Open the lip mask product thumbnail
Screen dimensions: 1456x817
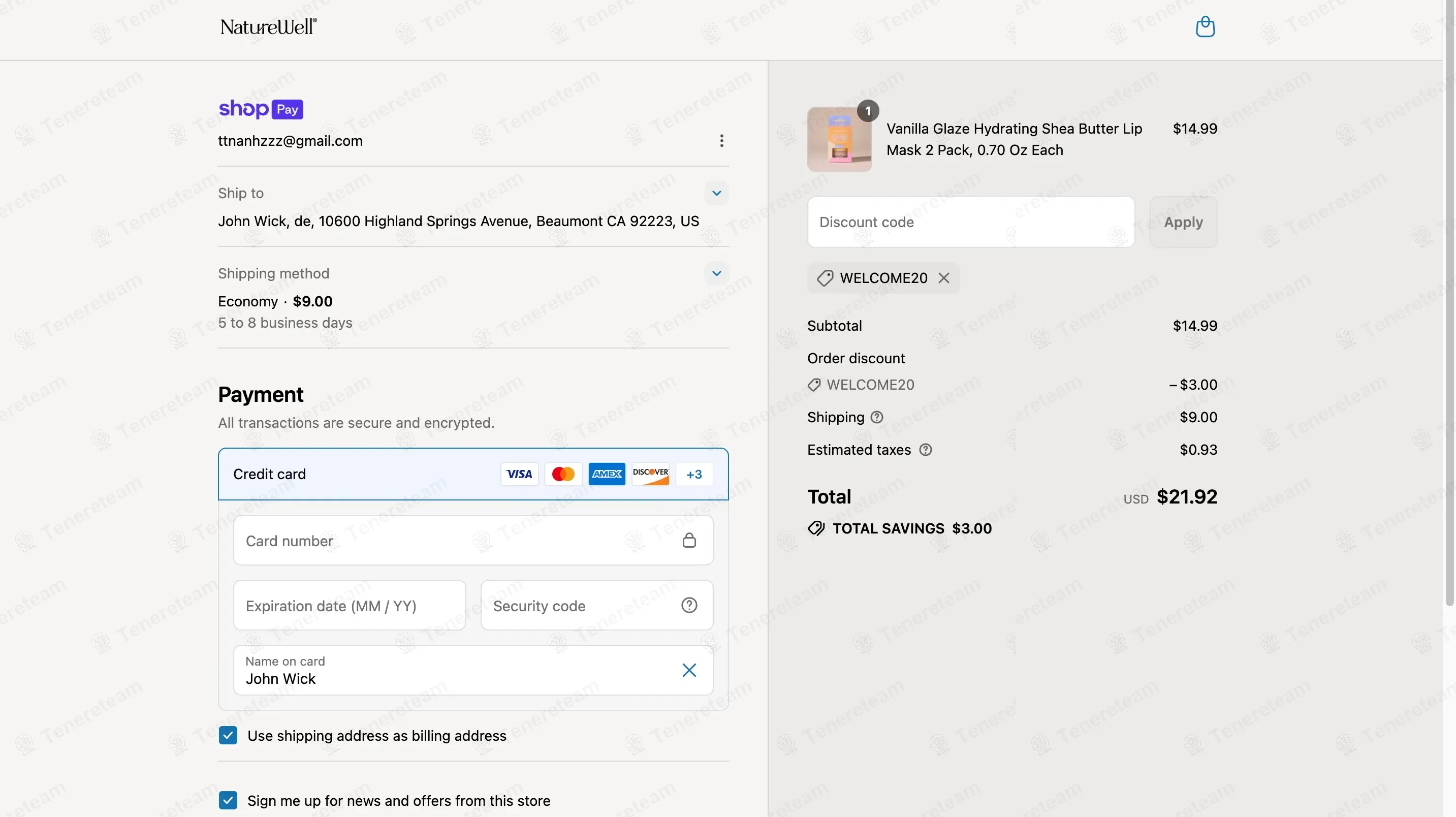tap(839, 139)
